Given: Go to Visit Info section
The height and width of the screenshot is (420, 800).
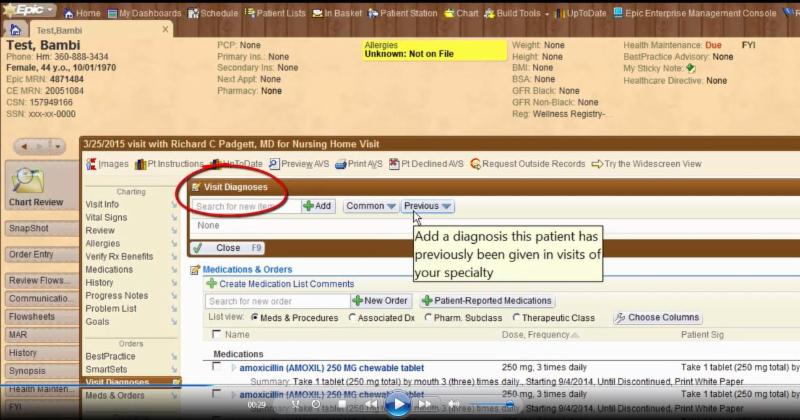Looking at the screenshot, I should (102, 204).
